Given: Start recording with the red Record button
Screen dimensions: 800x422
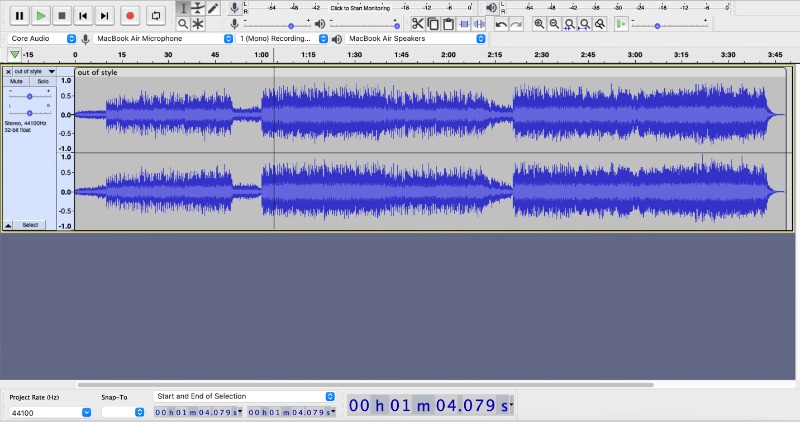Looking at the screenshot, I should [130, 16].
